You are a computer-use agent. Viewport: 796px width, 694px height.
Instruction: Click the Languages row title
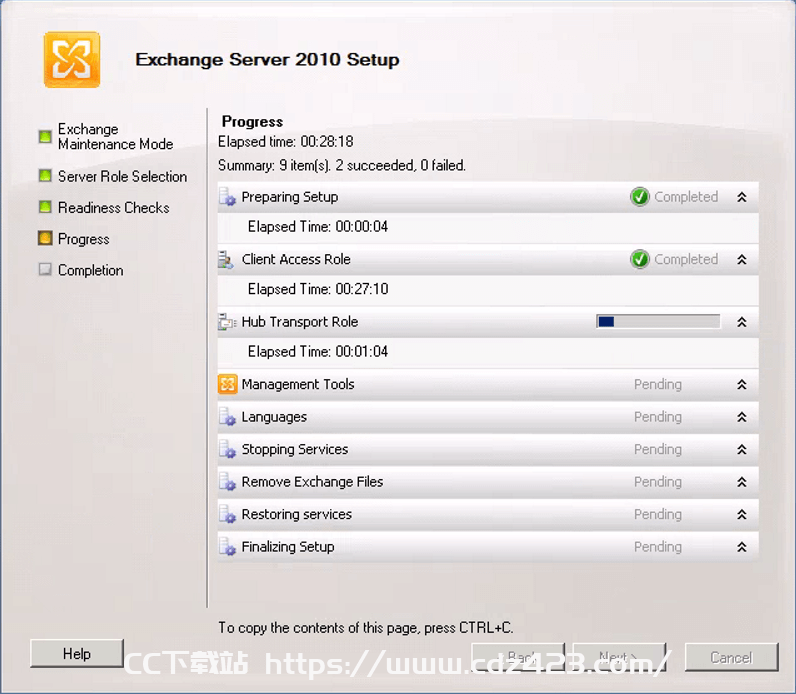pyautogui.click(x=274, y=417)
